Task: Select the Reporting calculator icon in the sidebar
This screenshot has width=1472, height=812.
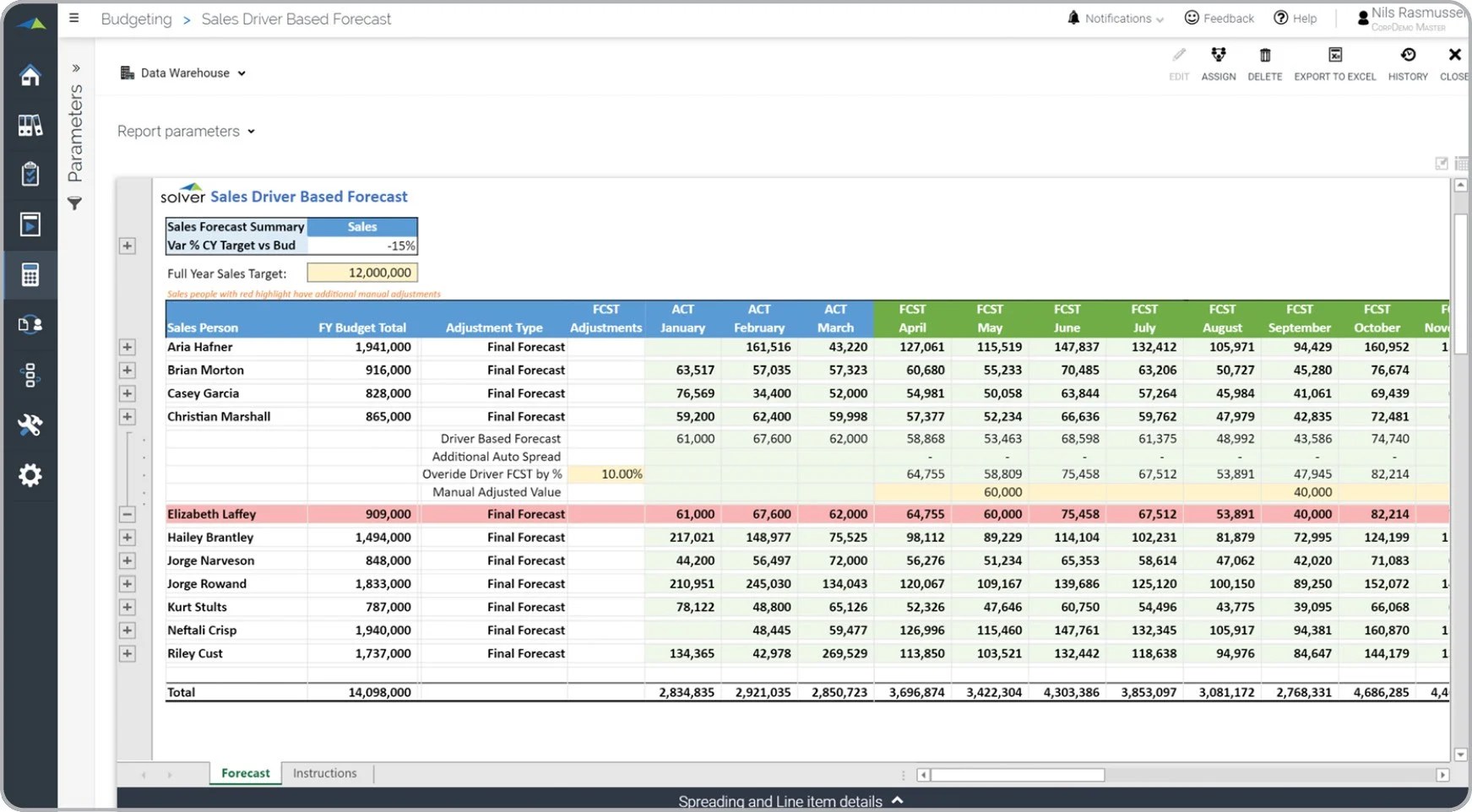Action: coord(30,274)
